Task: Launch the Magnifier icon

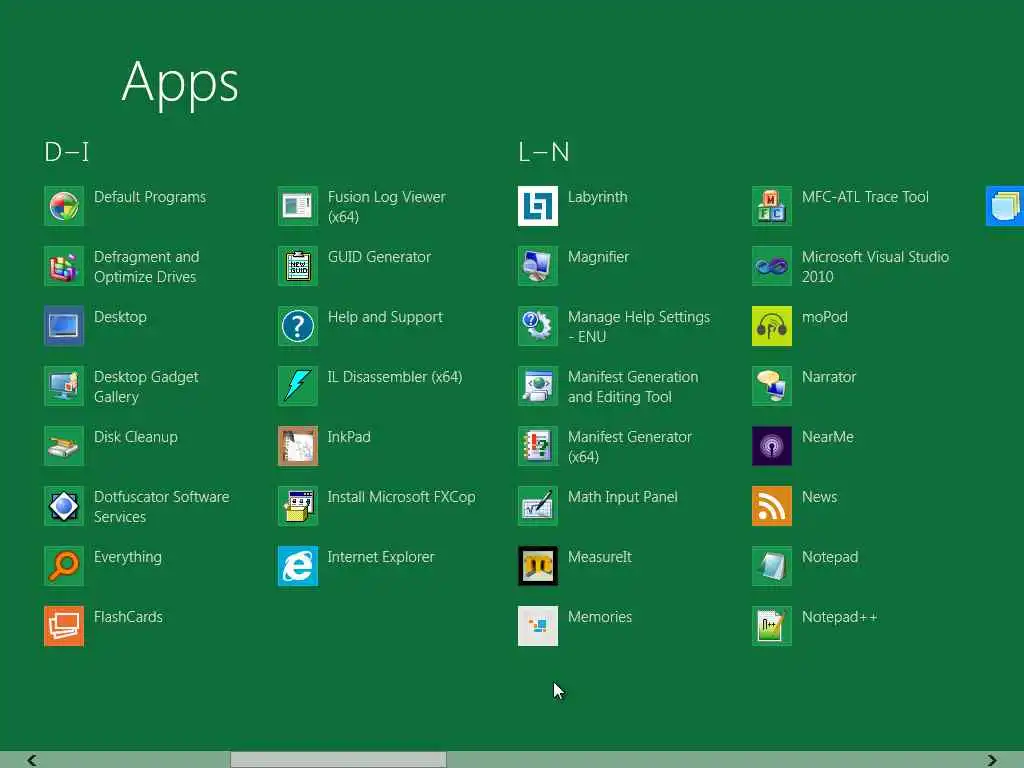Action: tap(538, 266)
